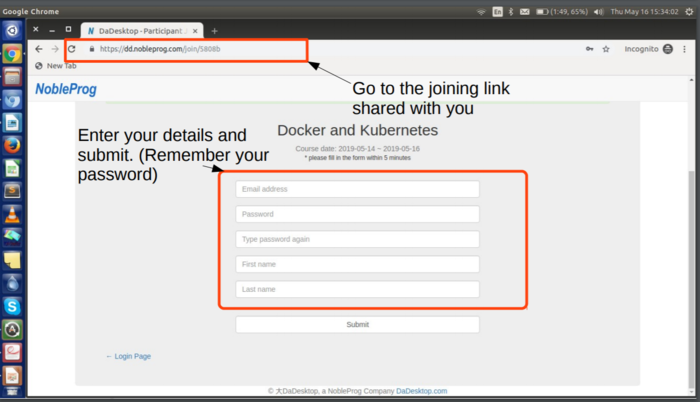Open the En keyboard layout indicator
Image resolution: width=700 pixels, height=402 pixels.
click(497, 12)
